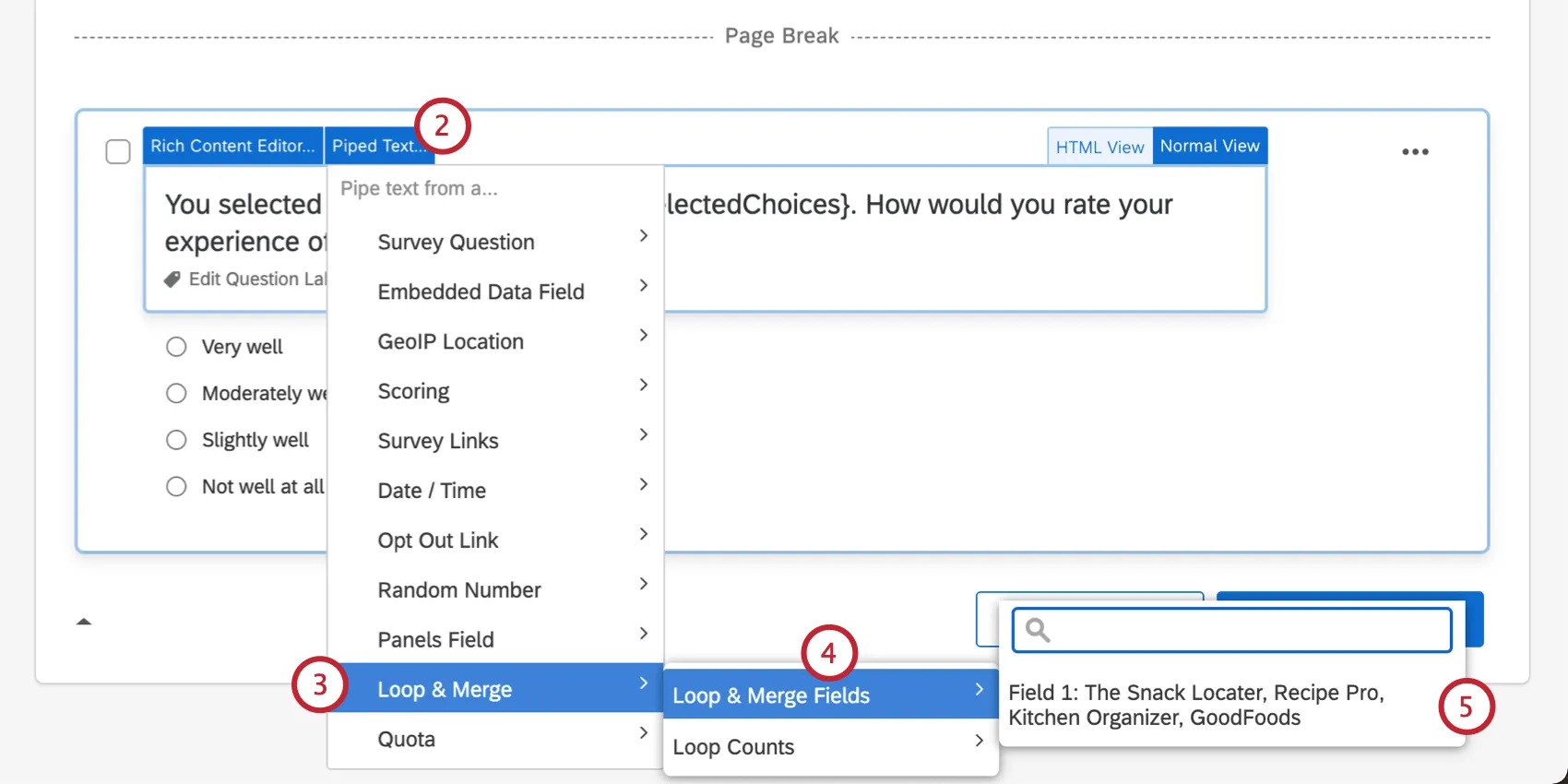Select Not well at all option

pos(176,486)
